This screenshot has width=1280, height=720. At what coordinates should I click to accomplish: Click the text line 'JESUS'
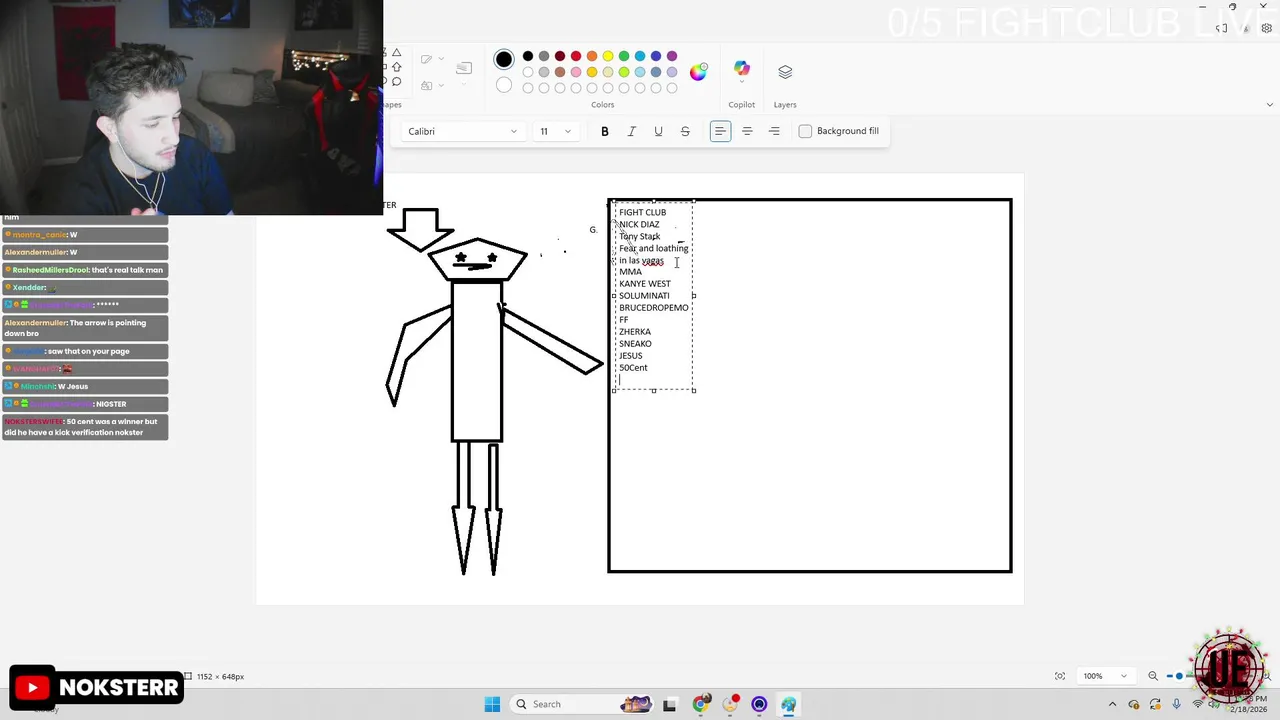click(x=630, y=356)
